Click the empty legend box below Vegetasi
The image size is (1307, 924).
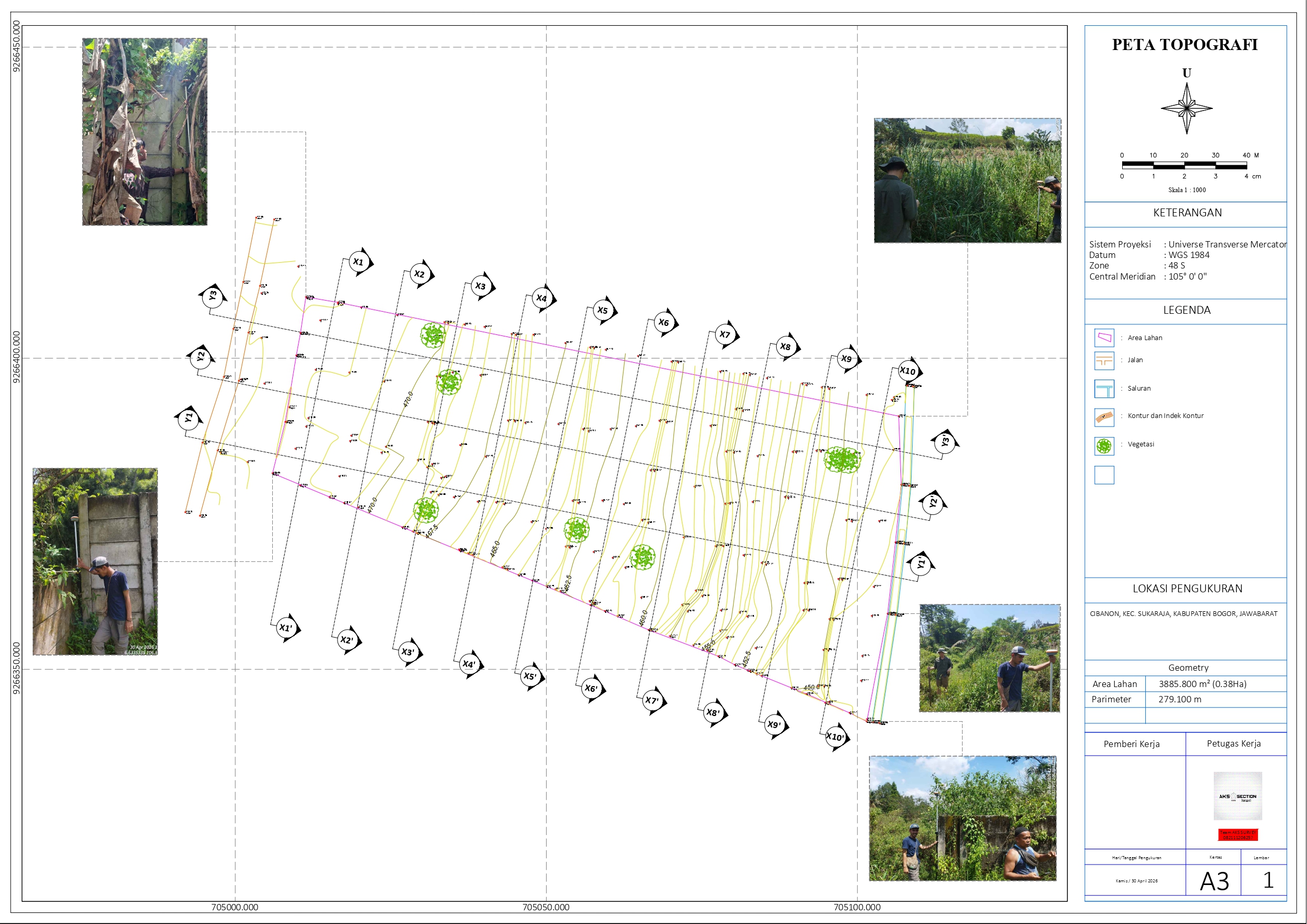pos(1104,475)
